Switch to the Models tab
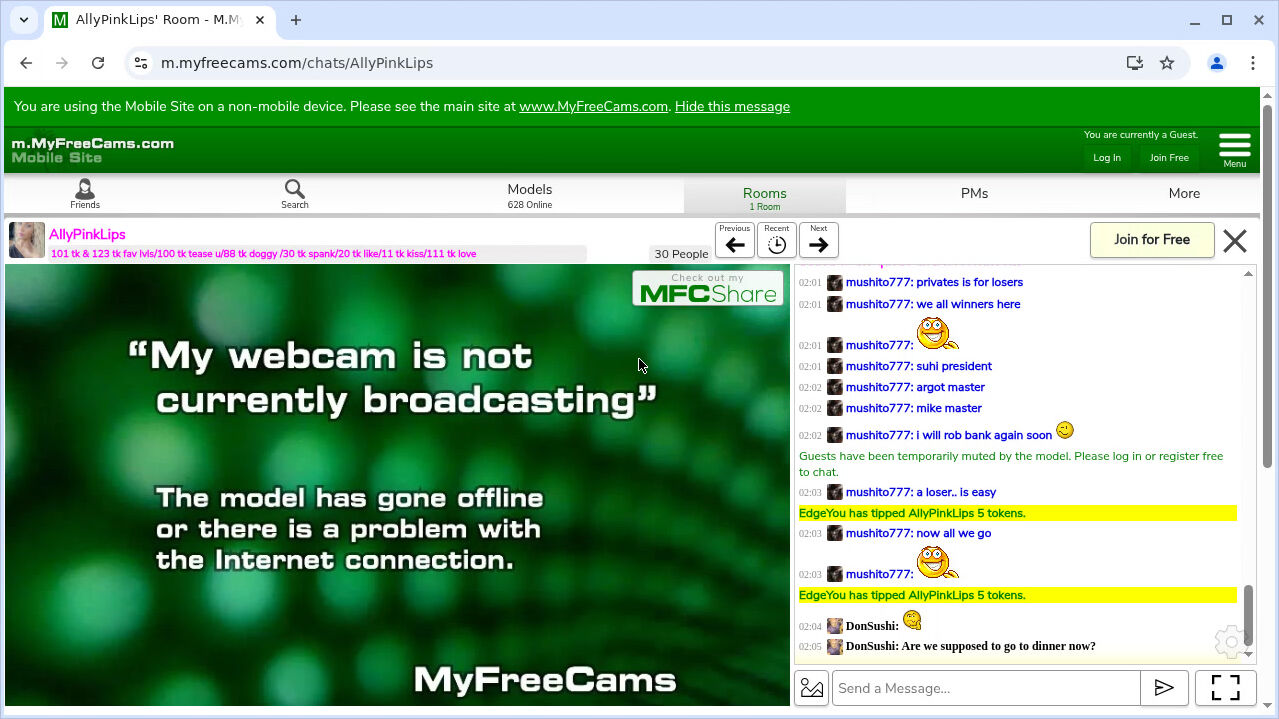The image size is (1279, 719). click(529, 194)
